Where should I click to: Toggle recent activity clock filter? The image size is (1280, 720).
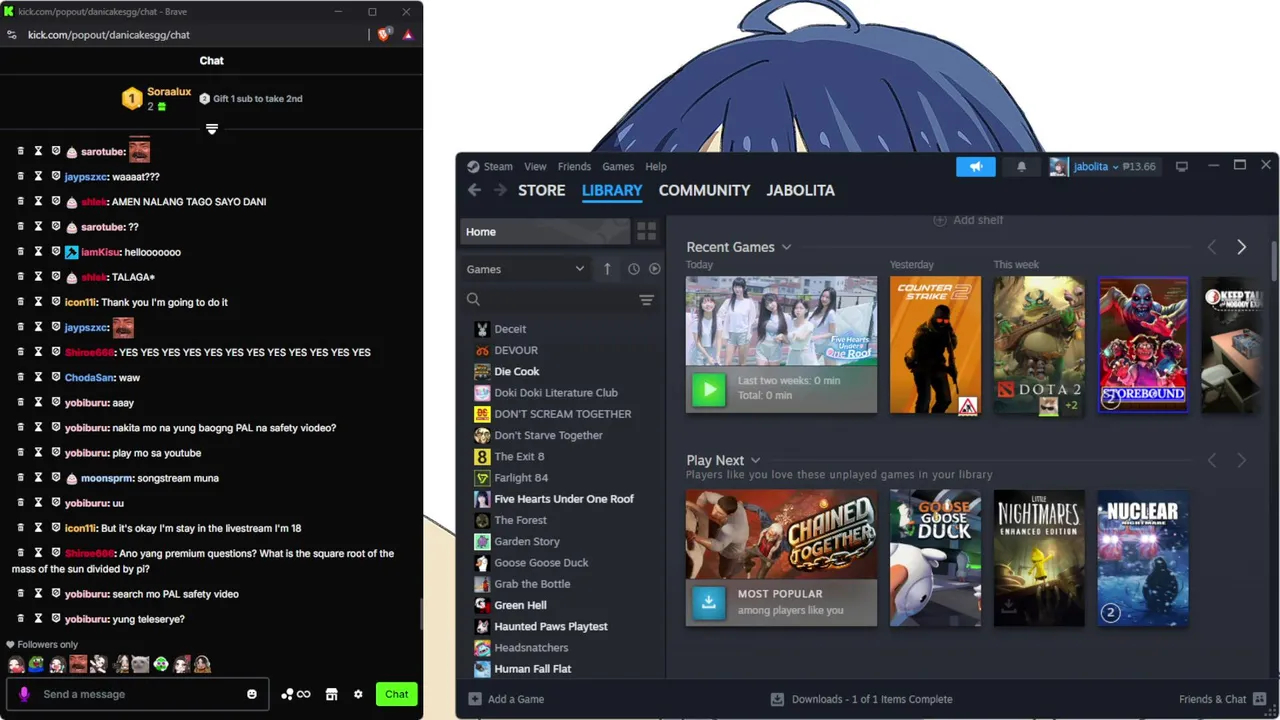(x=634, y=269)
